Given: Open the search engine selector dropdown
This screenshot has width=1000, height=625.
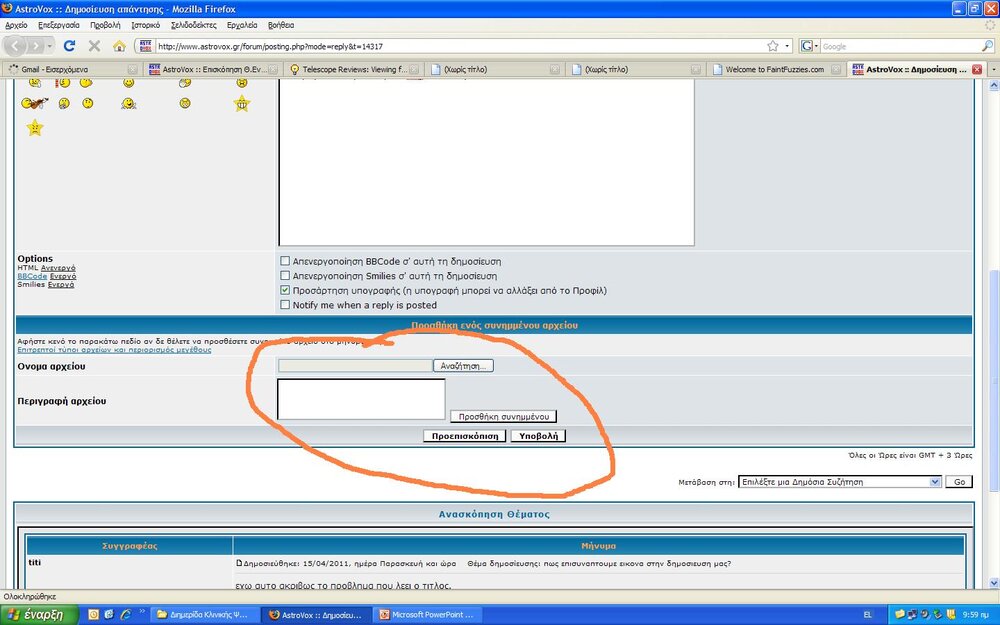Looking at the screenshot, I should 814,46.
